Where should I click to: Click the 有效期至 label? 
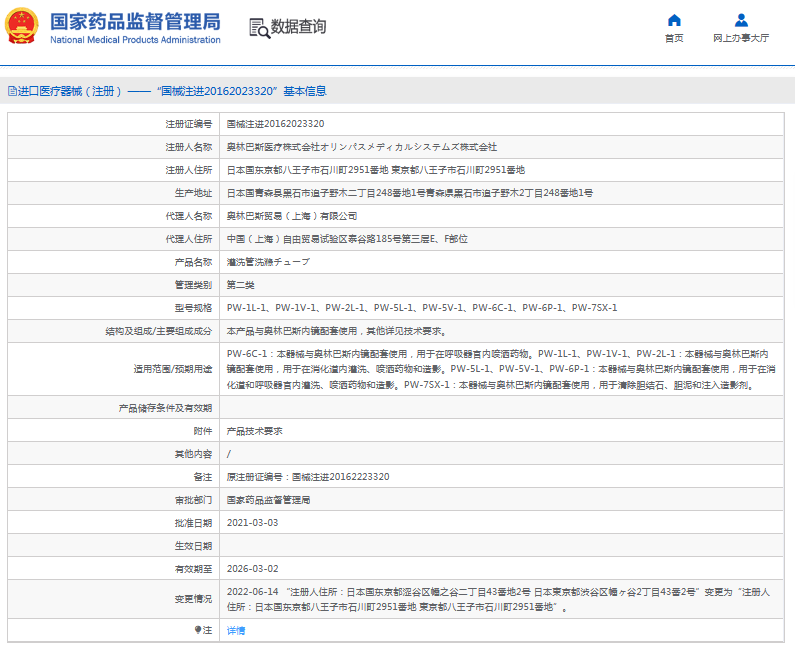click(x=193, y=569)
